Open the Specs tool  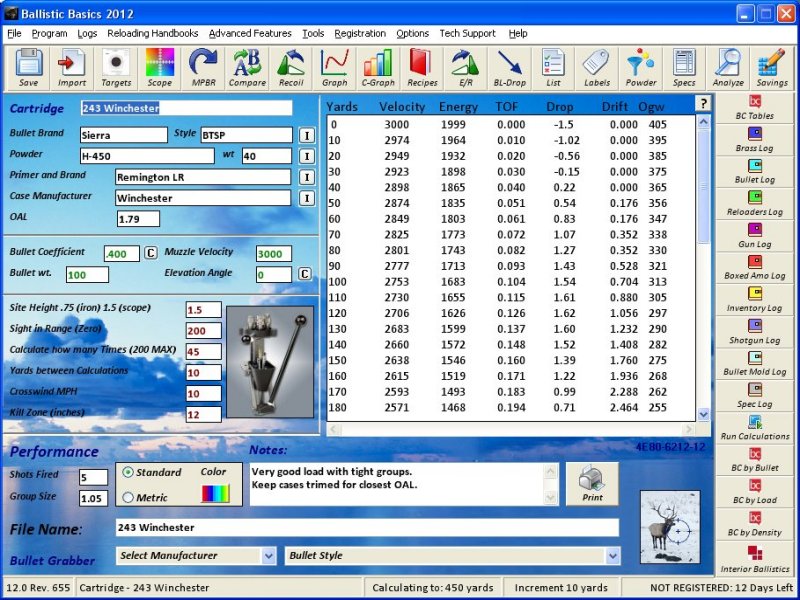pyautogui.click(x=684, y=68)
